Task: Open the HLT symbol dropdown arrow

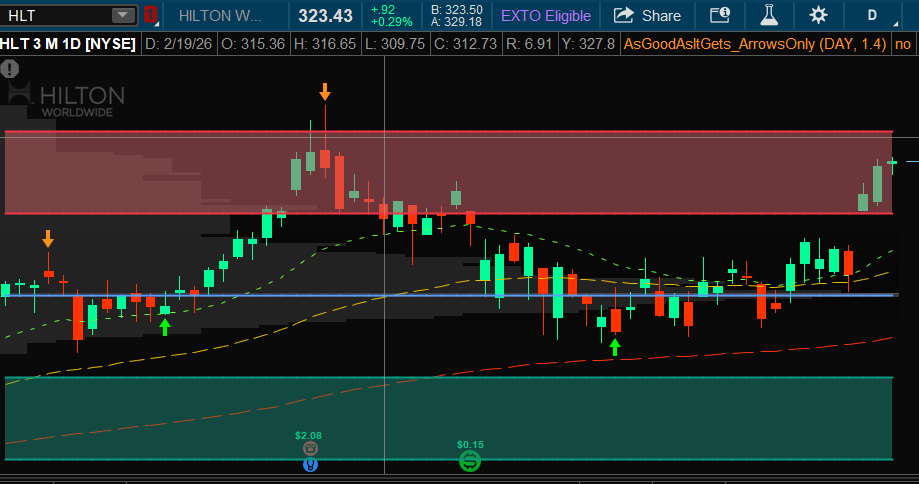Action: tap(123, 15)
